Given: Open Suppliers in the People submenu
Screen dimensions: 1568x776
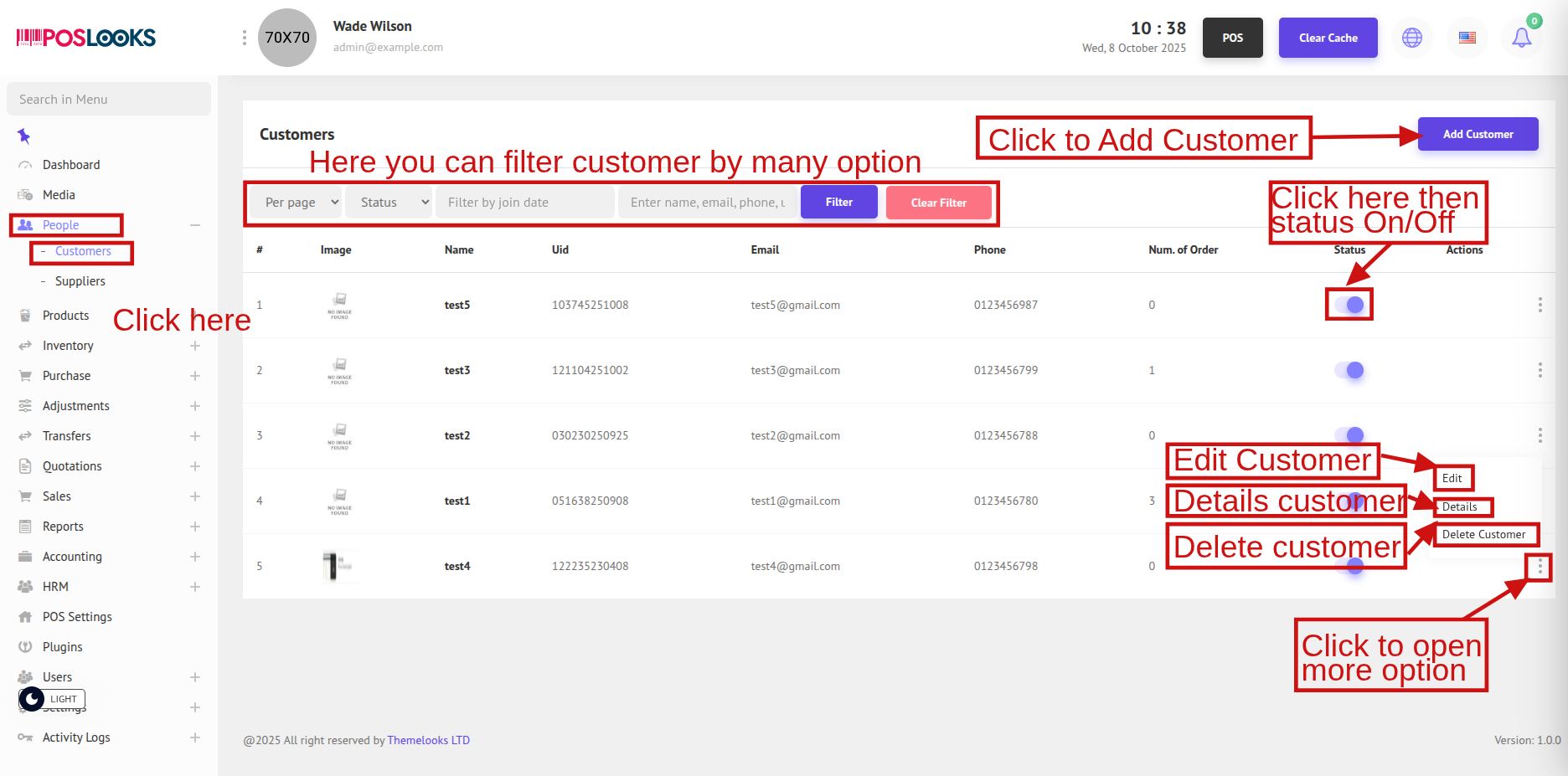Looking at the screenshot, I should (80, 281).
